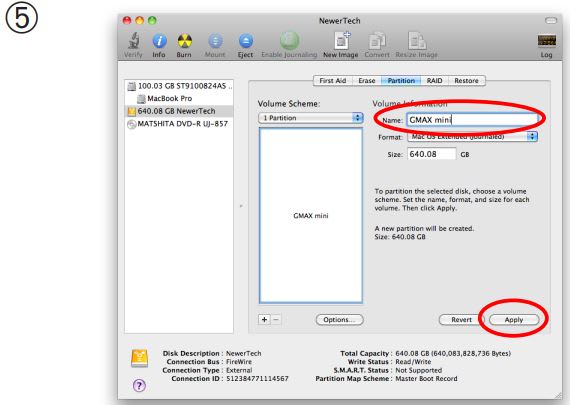Switch to the Erase tab
The height and width of the screenshot is (405, 570).
[366, 81]
